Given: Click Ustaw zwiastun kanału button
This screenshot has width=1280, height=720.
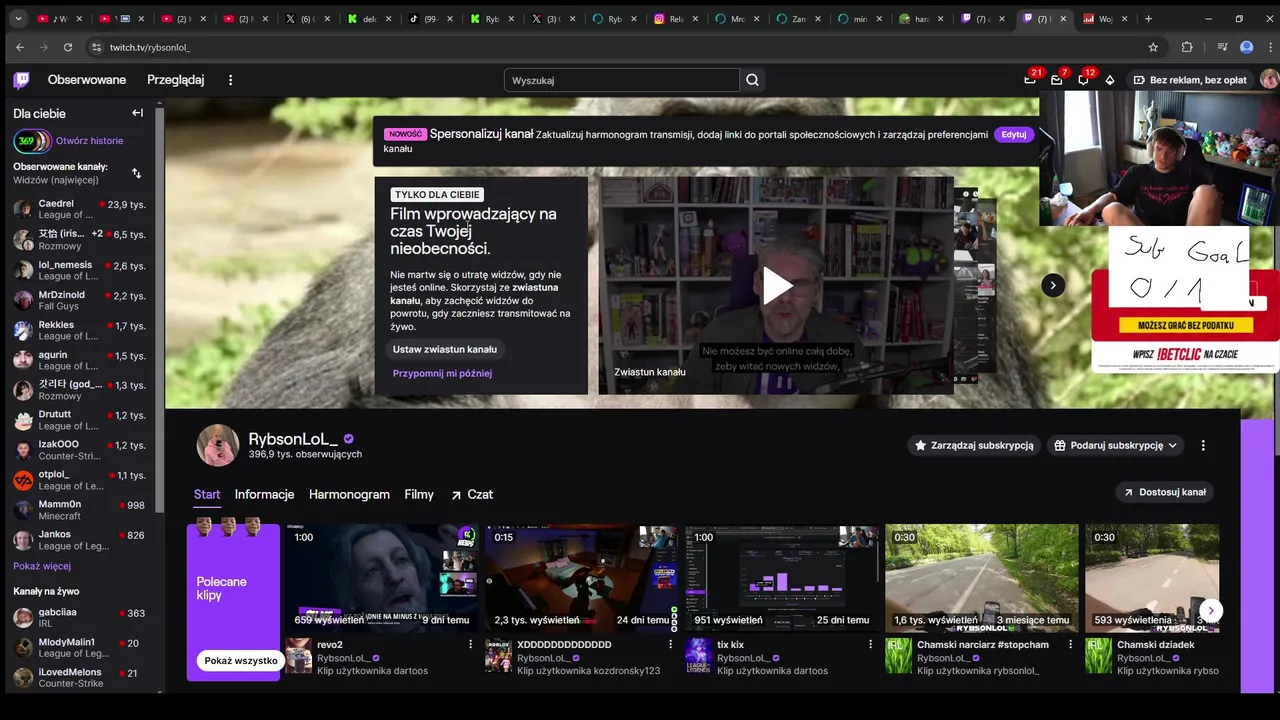Looking at the screenshot, I should [445, 349].
